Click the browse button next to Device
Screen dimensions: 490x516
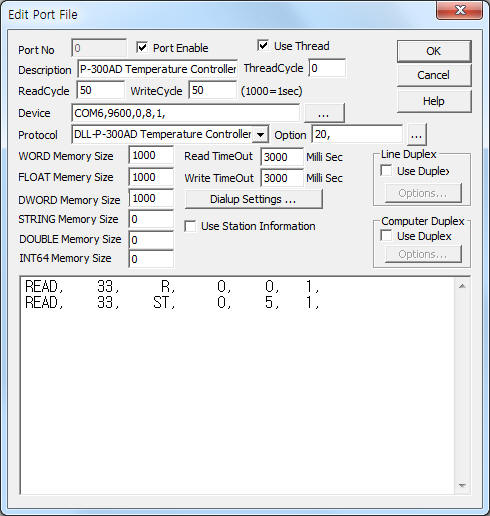coord(324,113)
